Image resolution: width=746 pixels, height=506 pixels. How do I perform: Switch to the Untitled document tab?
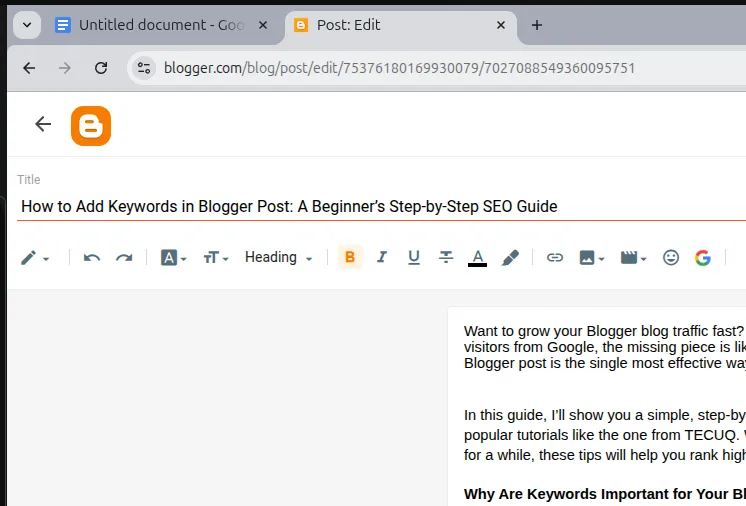(x=162, y=25)
